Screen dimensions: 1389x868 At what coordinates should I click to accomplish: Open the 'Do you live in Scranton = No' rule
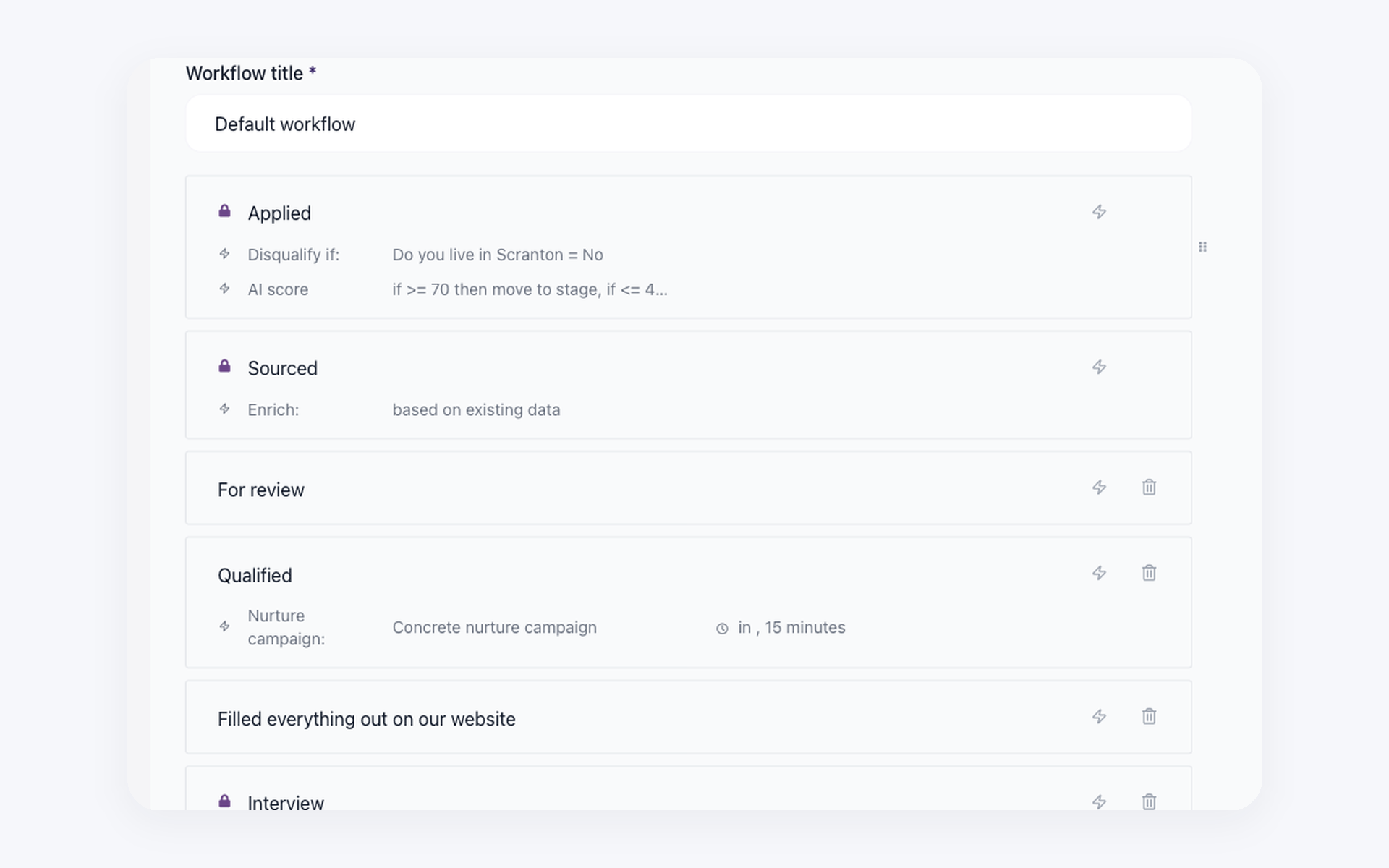click(497, 255)
